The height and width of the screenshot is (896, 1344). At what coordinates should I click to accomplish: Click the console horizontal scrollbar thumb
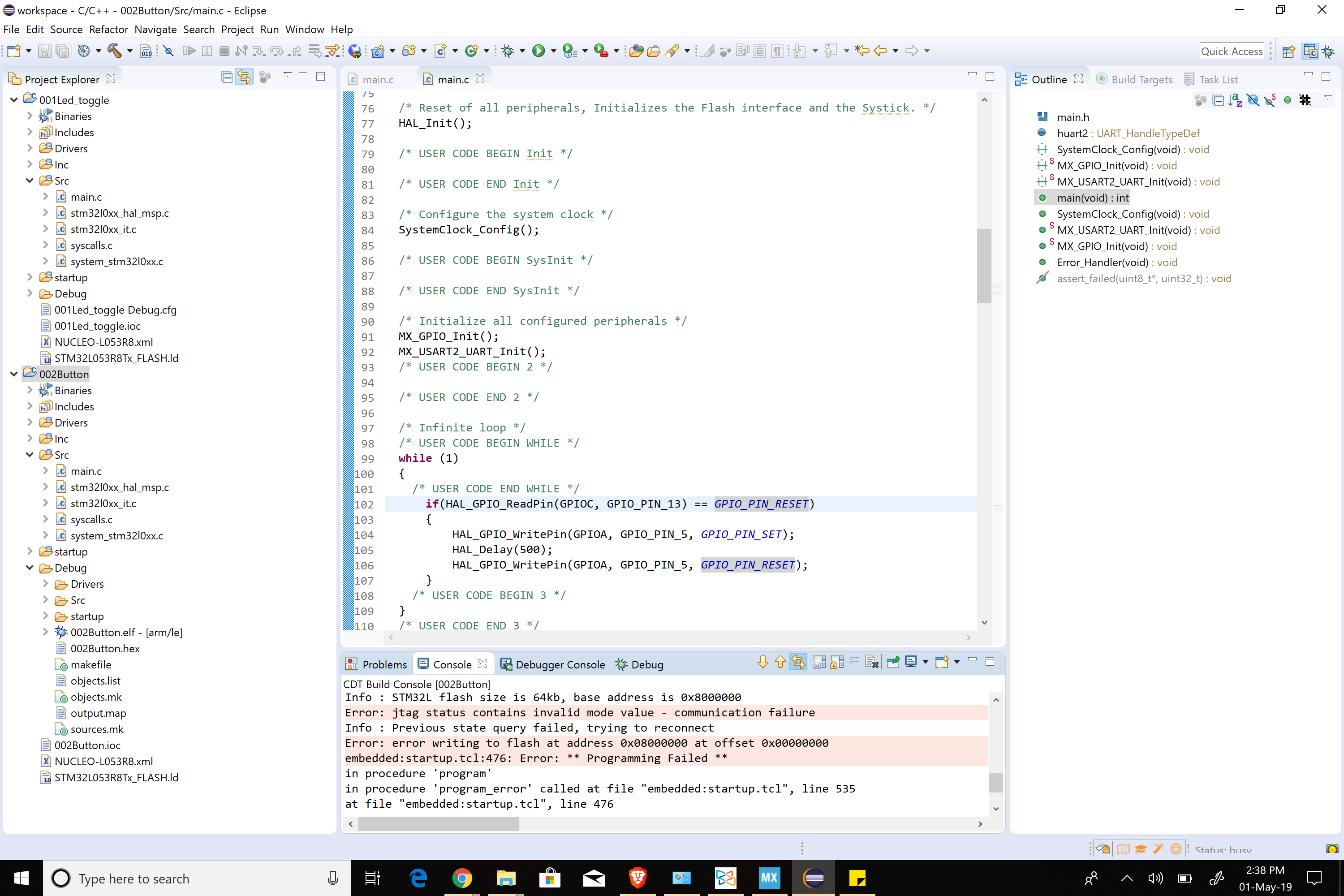point(439,823)
